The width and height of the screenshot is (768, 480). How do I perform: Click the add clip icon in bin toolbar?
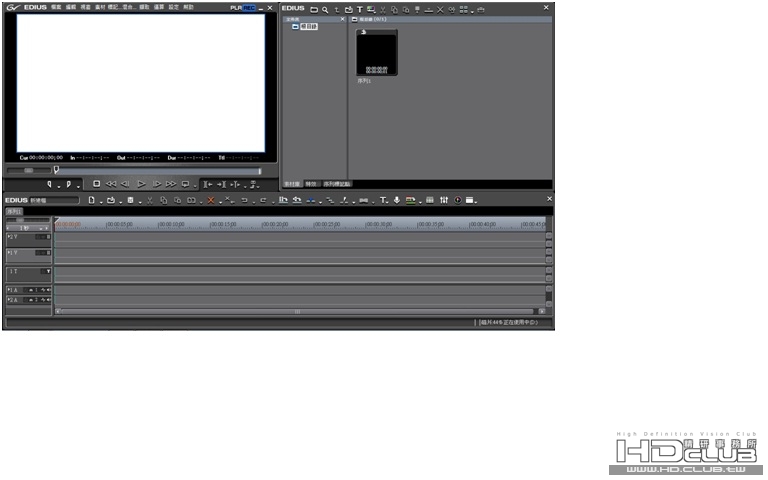348,10
